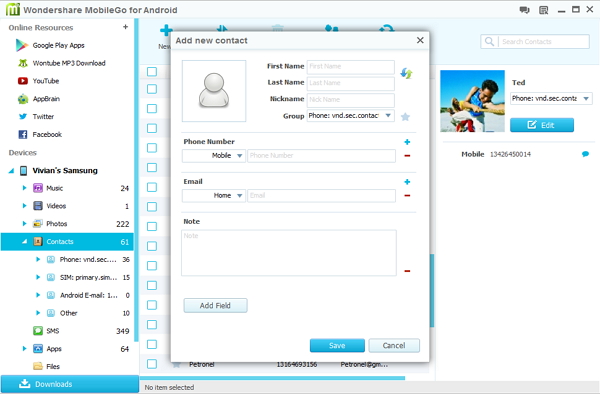Save the new contact
The height and width of the screenshot is (394, 600).
tap(337, 345)
